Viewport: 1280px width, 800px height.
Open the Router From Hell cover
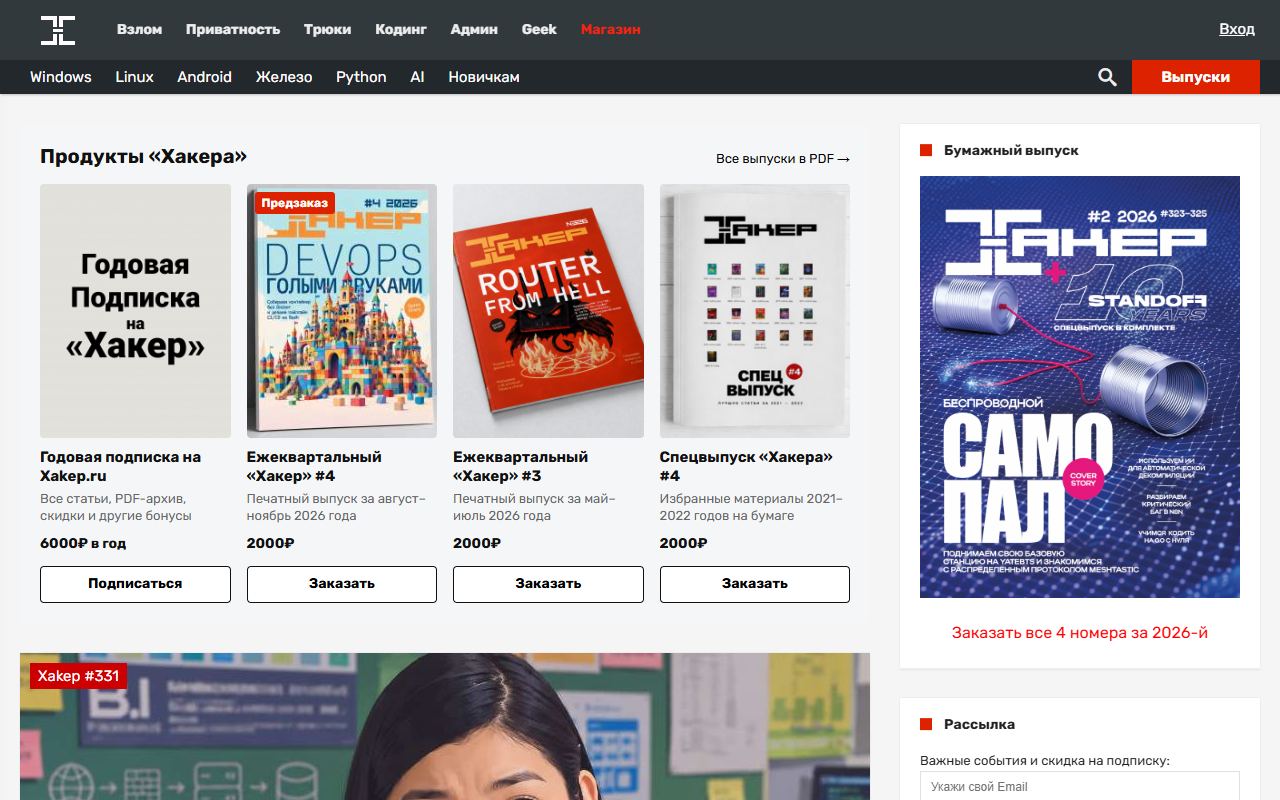point(548,311)
